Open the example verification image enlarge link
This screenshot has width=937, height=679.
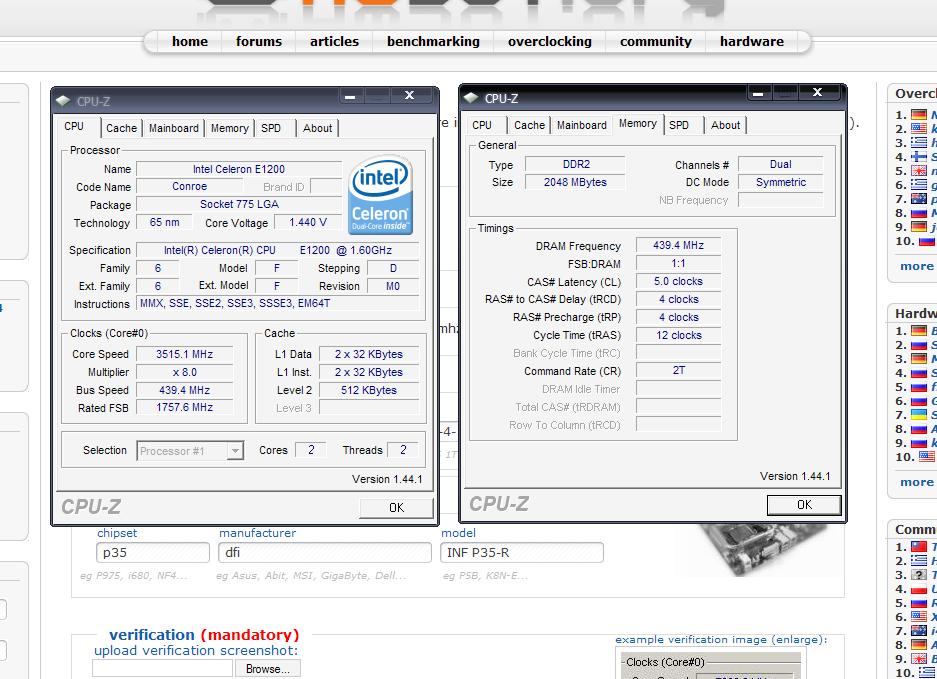(721, 640)
